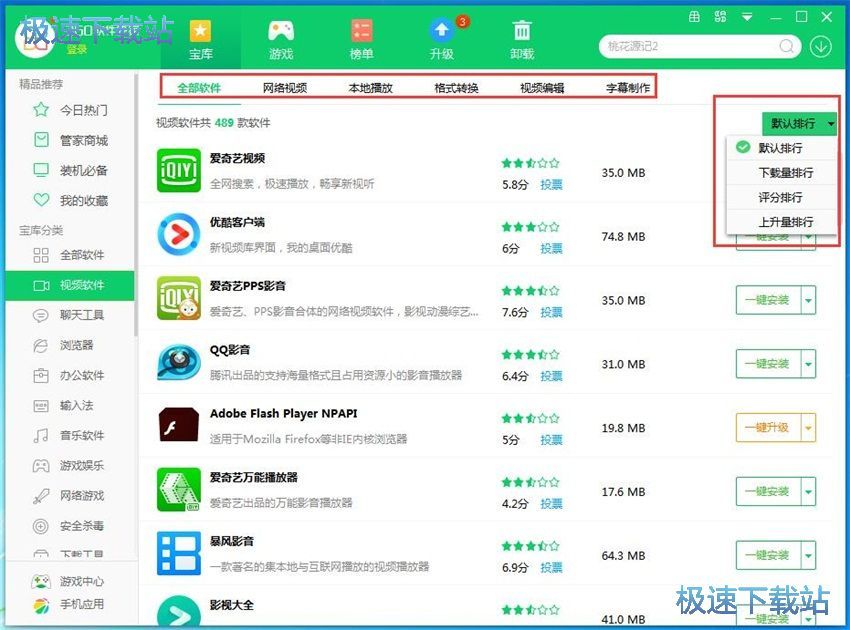Click 一键安装 for 暴风影音
The image size is (850, 630).
768,555
